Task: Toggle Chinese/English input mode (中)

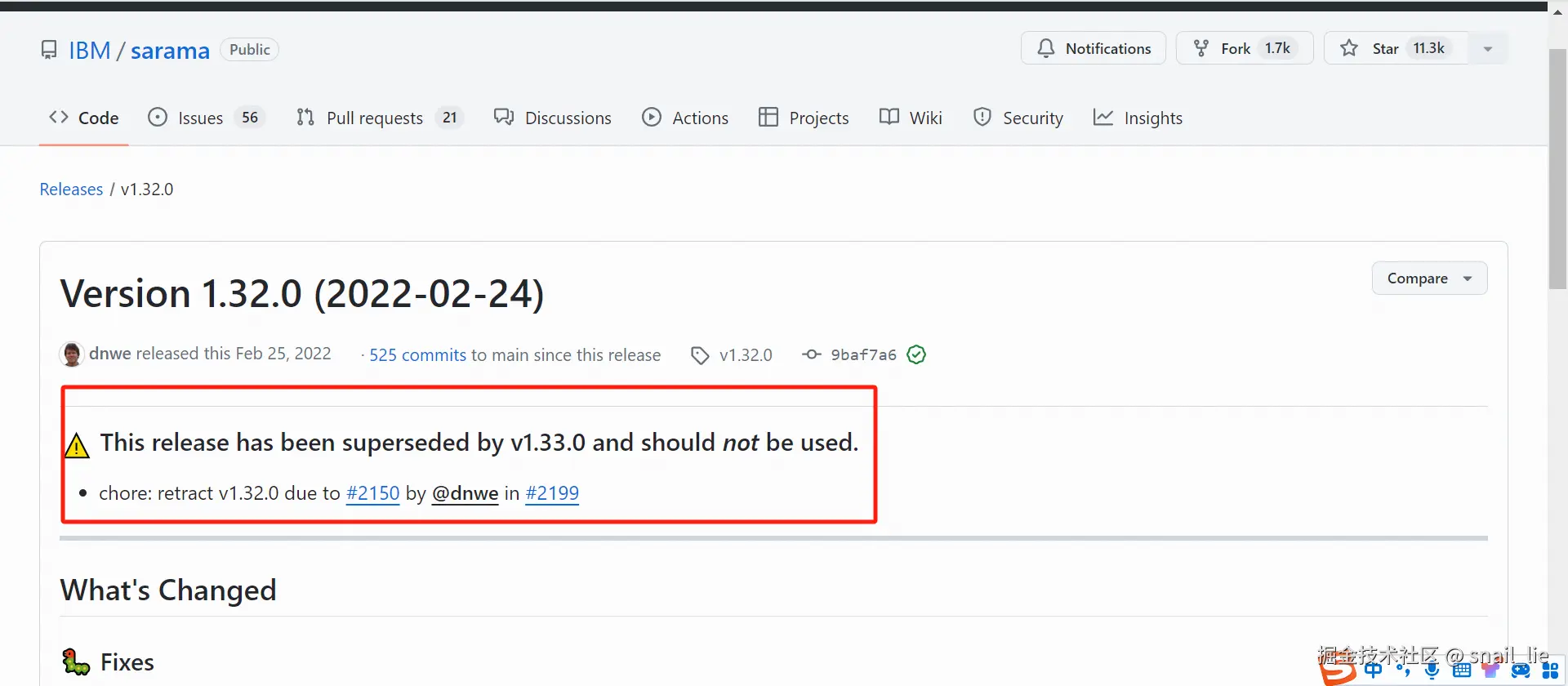Action: click(1374, 670)
